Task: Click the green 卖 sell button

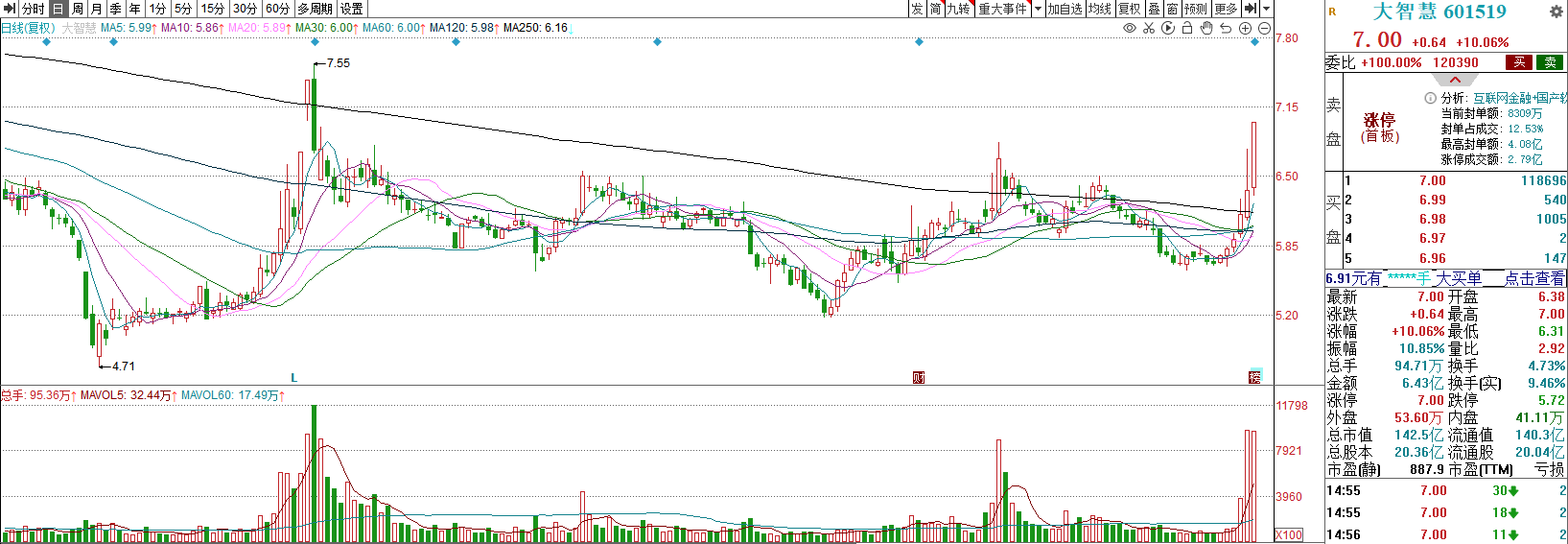Action: click(1550, 62)
